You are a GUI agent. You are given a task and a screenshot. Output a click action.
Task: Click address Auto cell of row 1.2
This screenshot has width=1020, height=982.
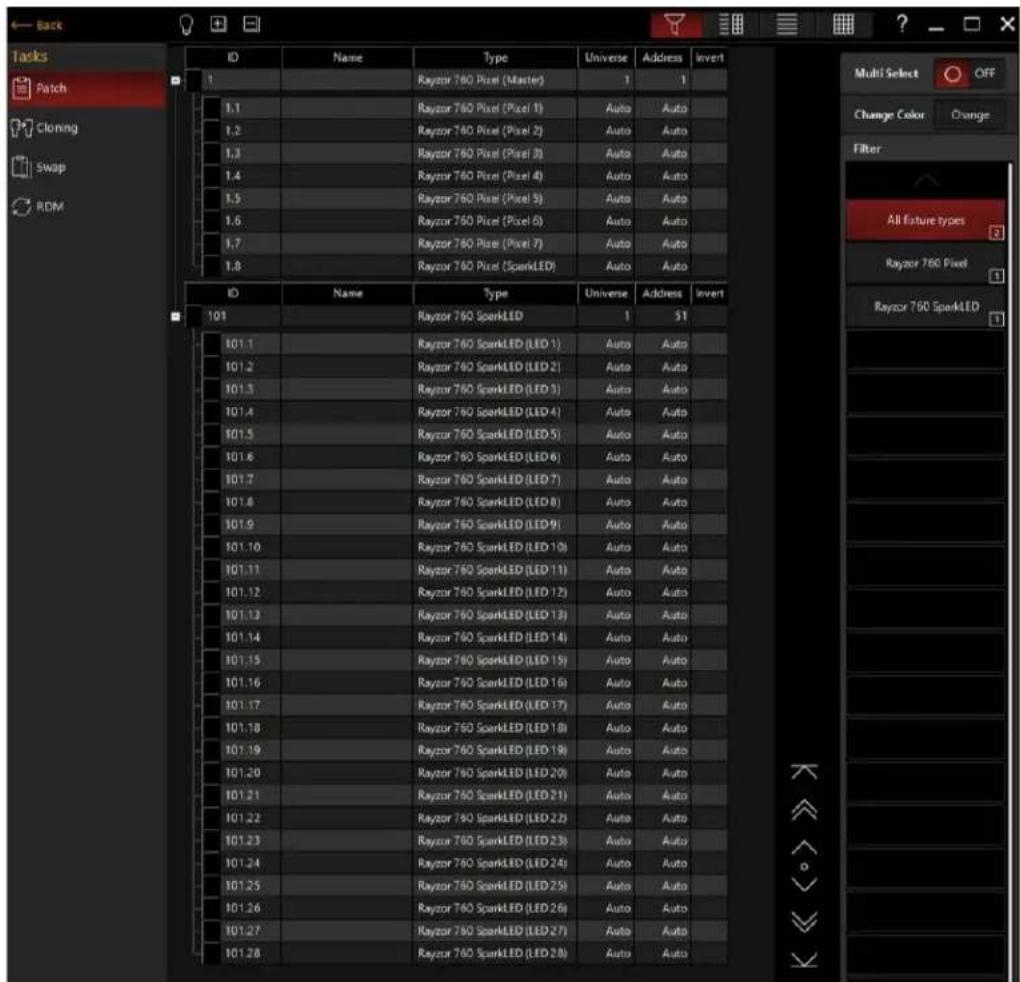coord(662,131)
